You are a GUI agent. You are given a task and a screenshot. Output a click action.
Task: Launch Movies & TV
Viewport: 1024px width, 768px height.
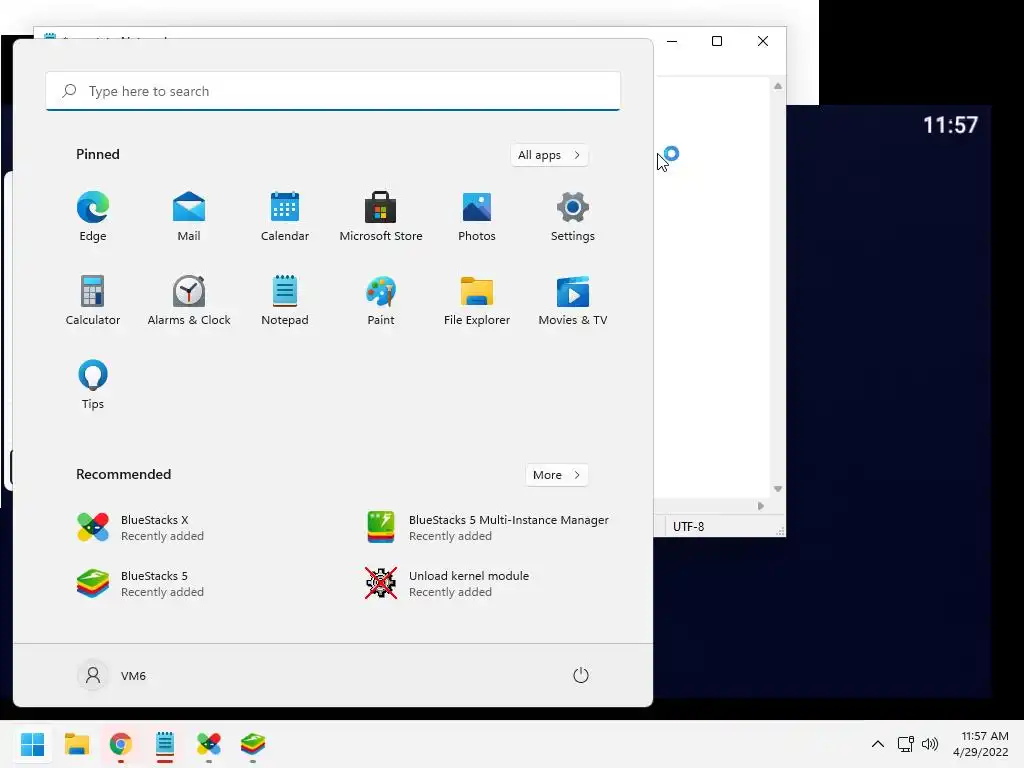click(x=573, y=300)
